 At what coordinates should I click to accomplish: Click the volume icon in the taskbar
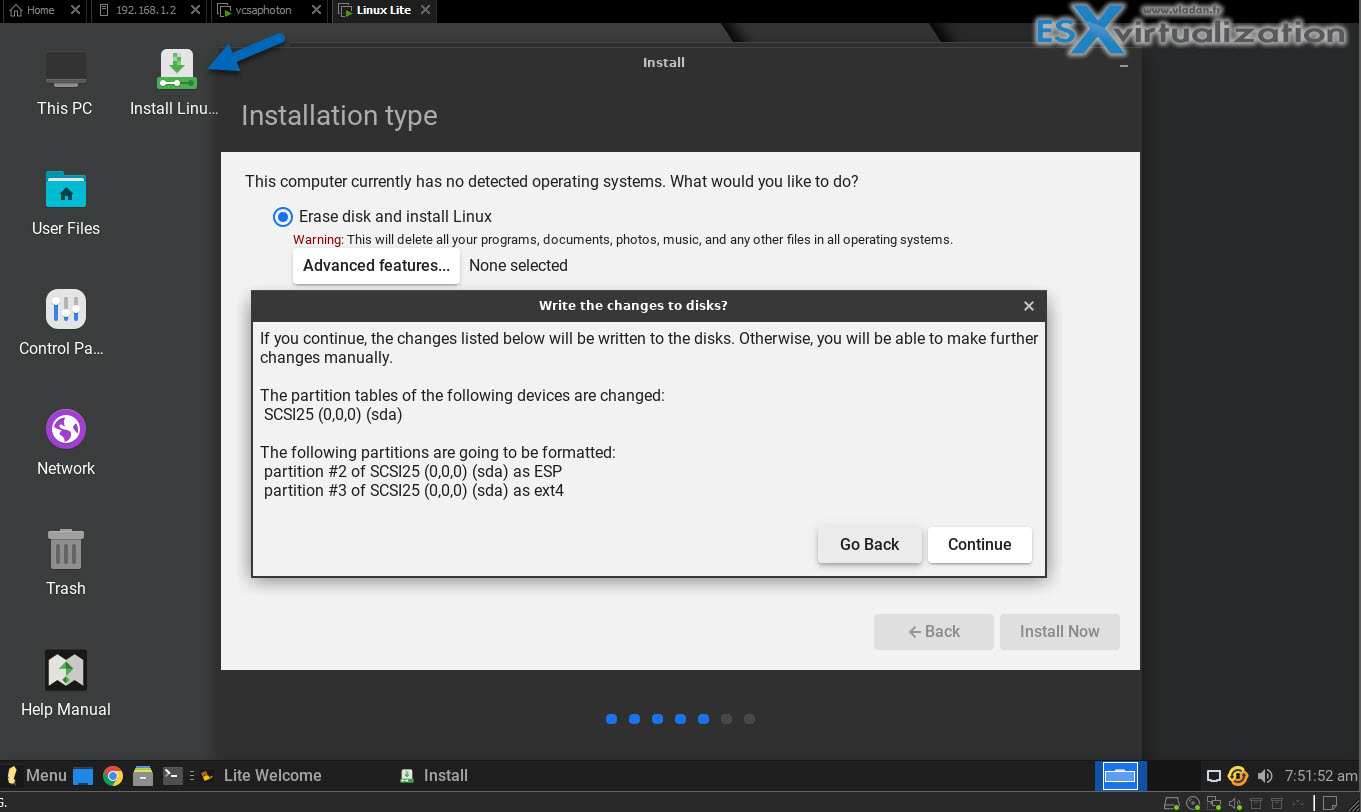point(1265,775)
